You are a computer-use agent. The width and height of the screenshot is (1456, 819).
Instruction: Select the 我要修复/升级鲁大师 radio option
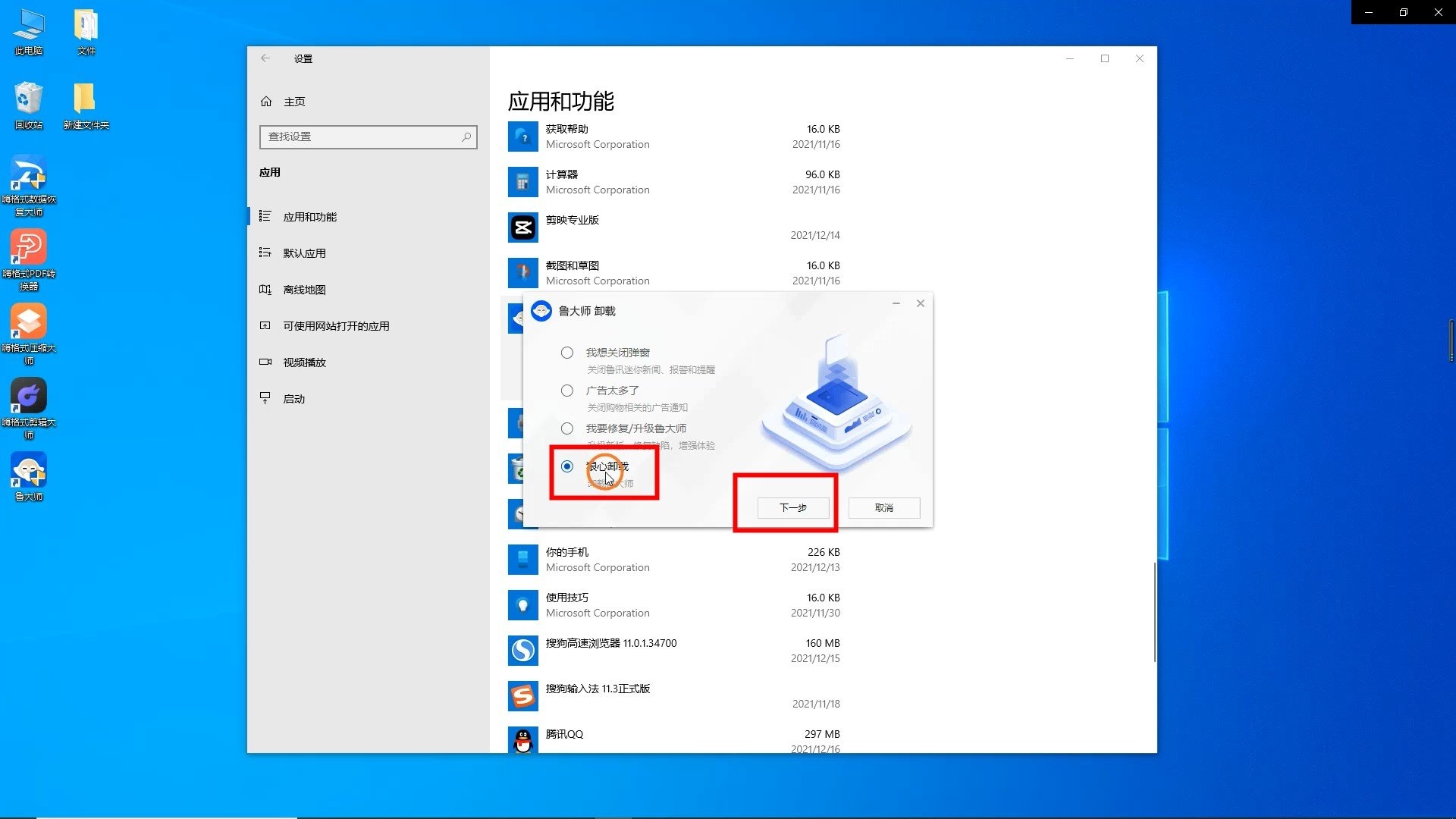point(566,428)
